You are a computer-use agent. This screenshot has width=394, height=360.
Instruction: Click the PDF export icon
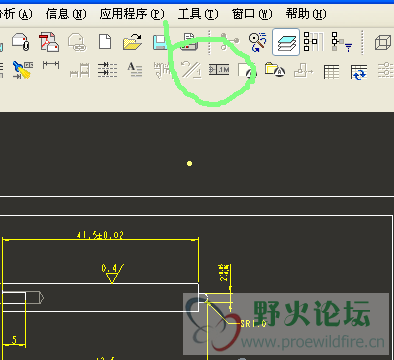click(x=49, y=42)
